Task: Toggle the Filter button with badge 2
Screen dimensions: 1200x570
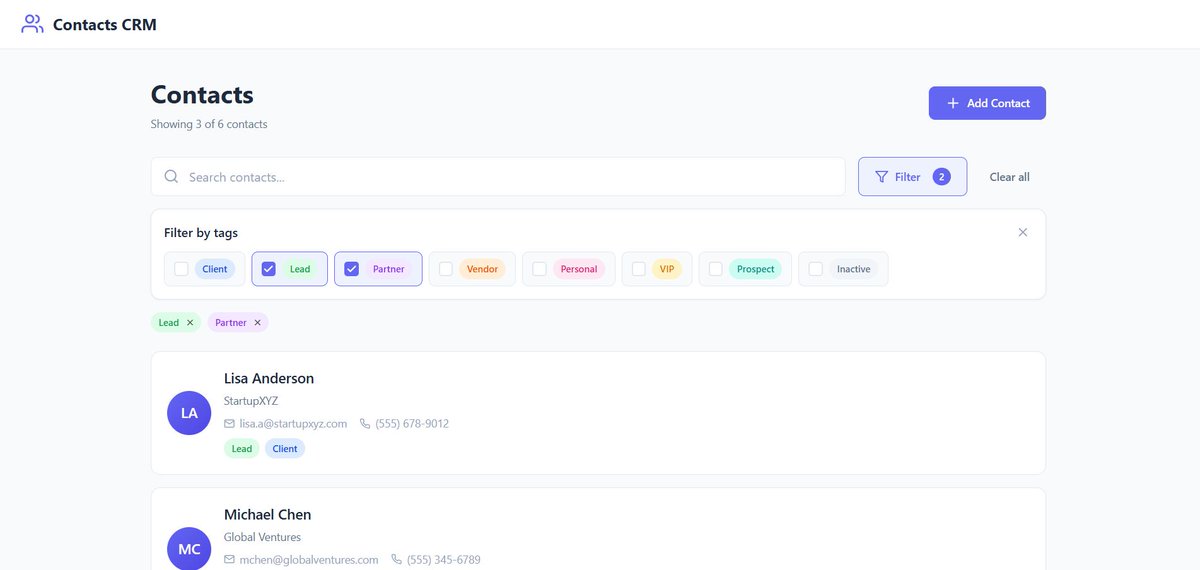Action: click(x=912, y=177)
